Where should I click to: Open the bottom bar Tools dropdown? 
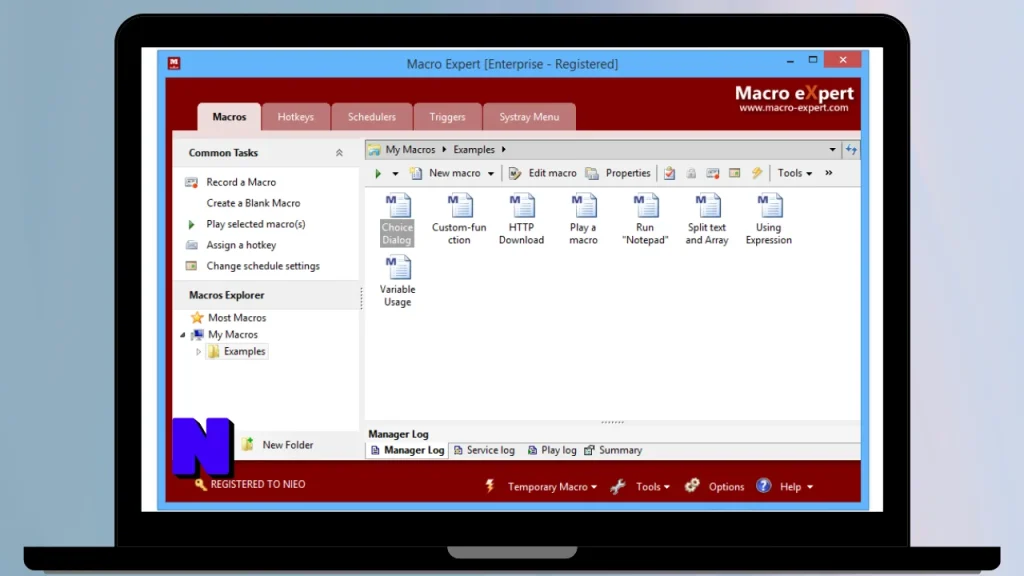tap(652, 487)
